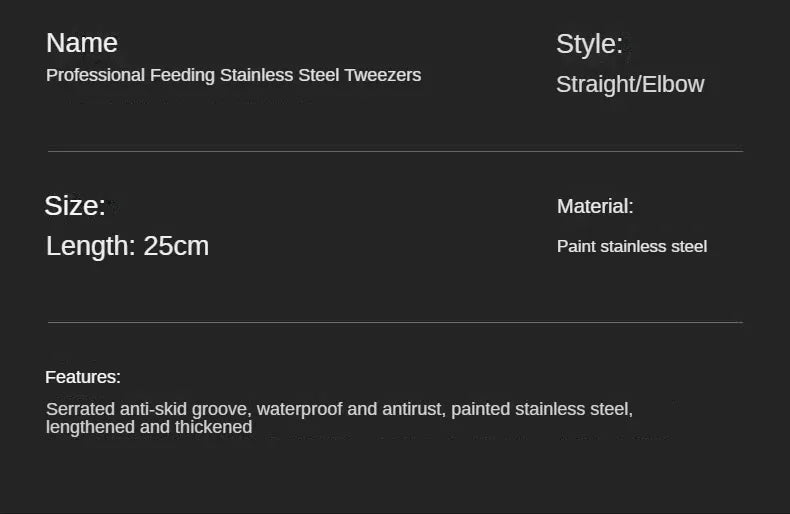790x514 pixels.
Task: Click the "Material:" heading
Action: 595,206
